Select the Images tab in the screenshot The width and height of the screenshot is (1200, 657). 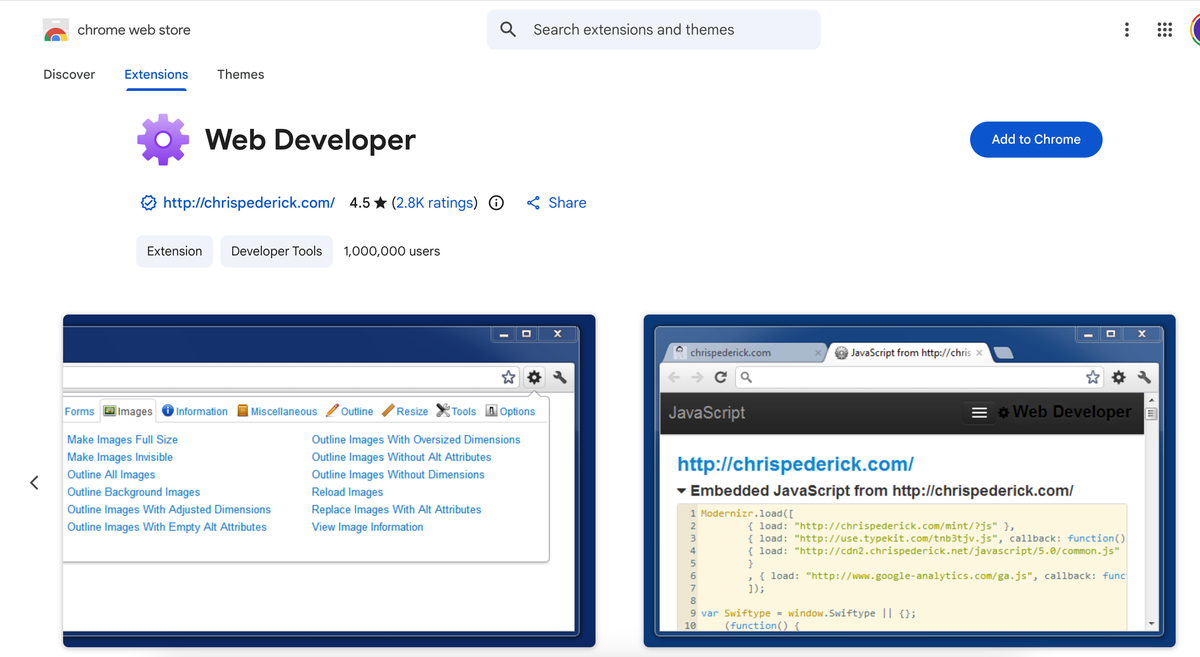(x=127, y=410)
